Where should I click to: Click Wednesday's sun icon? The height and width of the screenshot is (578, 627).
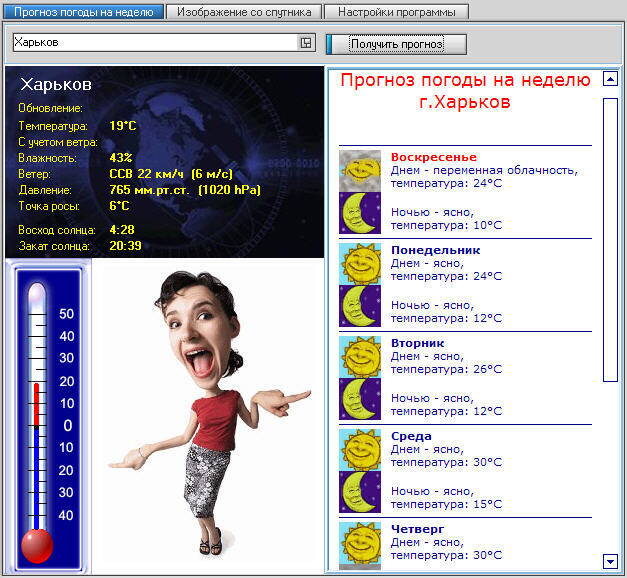point(360,449)
